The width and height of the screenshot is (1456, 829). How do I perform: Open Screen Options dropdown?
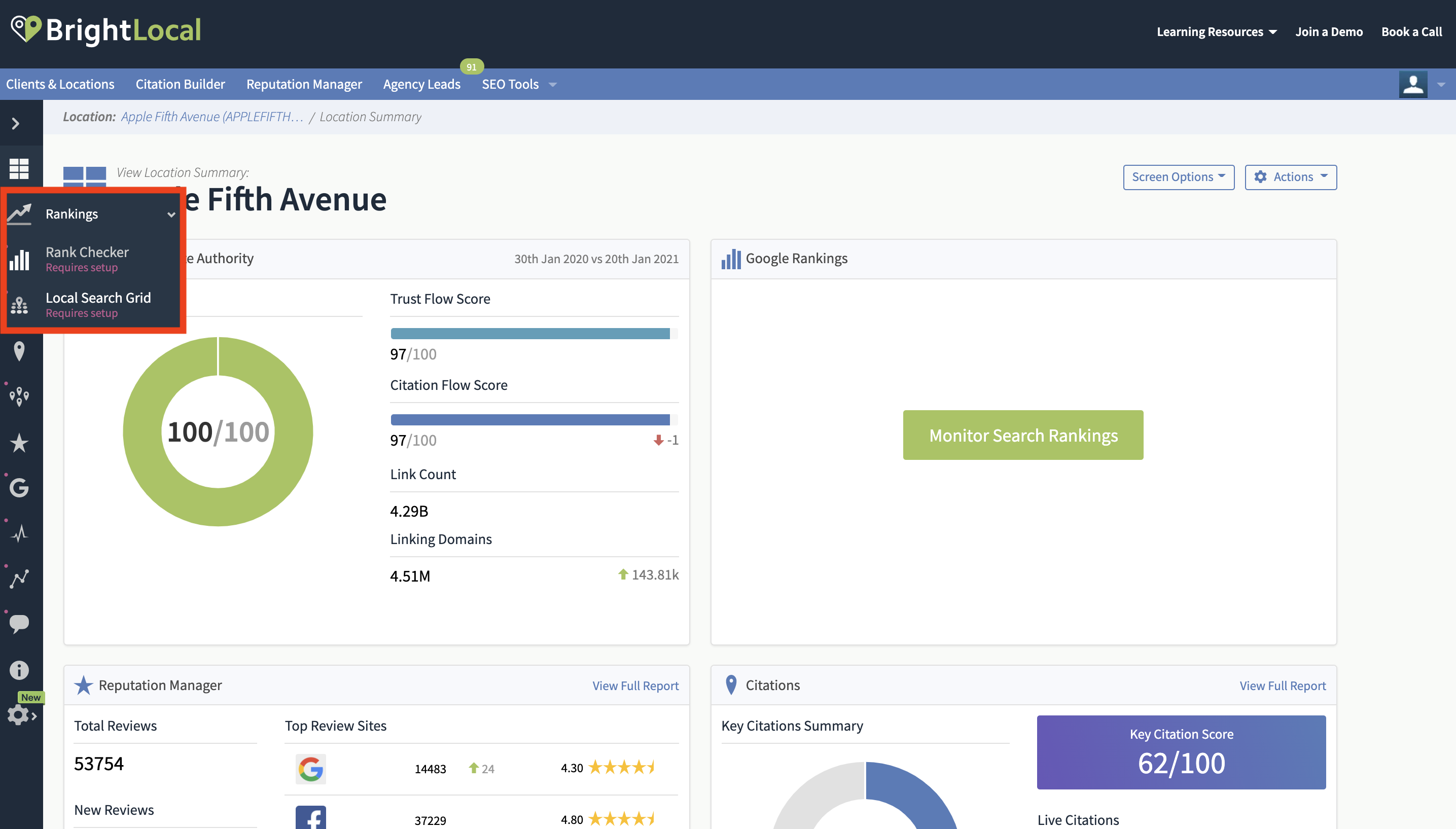pos(1178,177)
